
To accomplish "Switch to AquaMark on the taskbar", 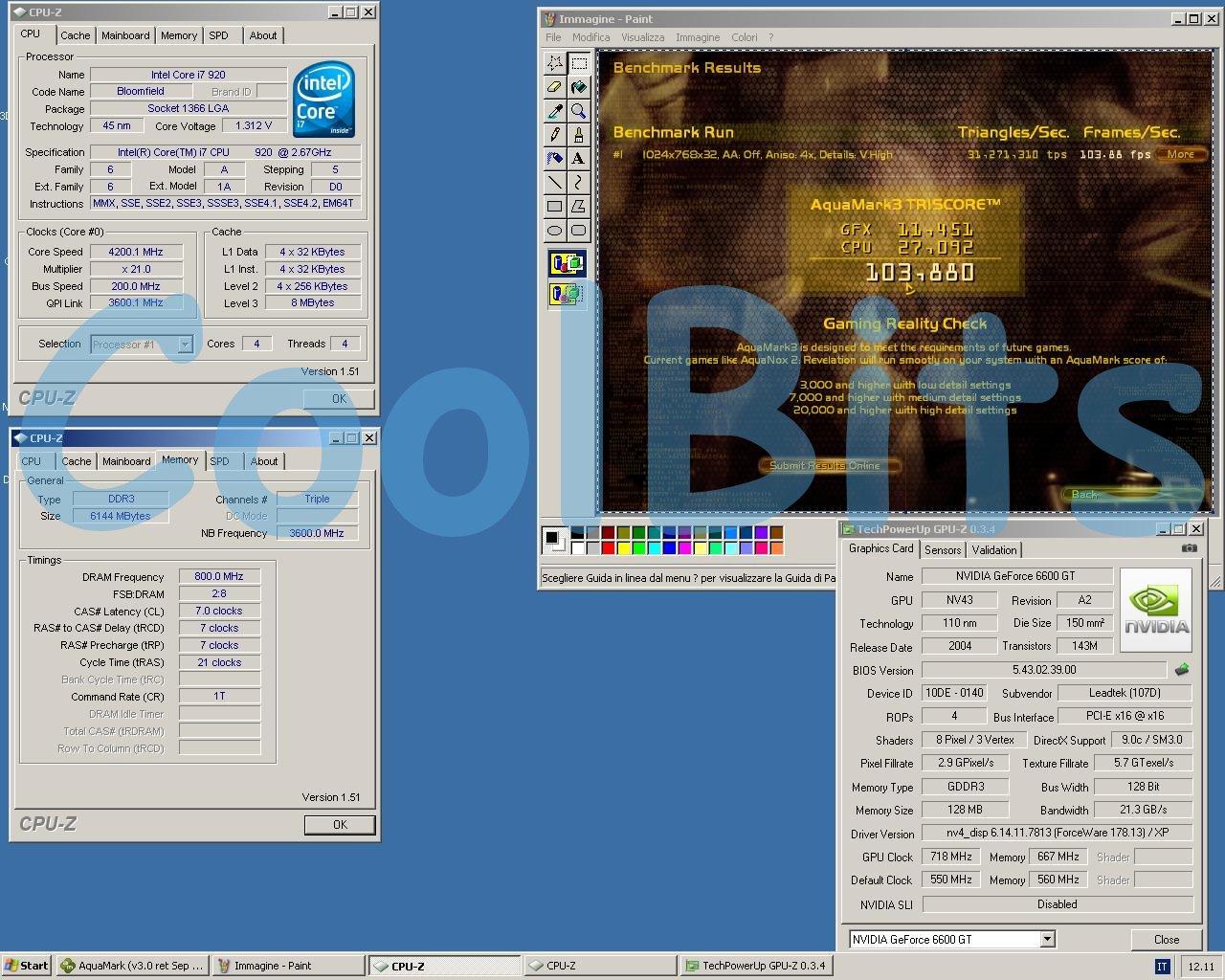I will [x=132, y=966].
